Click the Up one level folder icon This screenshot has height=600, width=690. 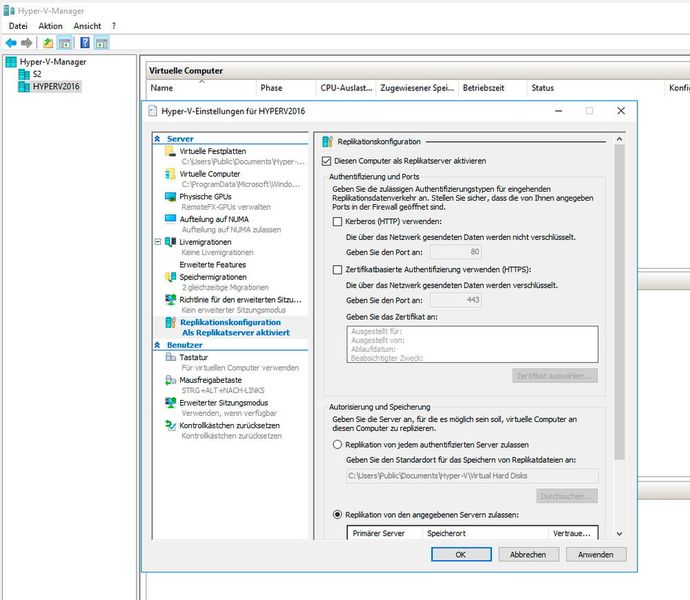pyautogui.click(x=48, y=43)
